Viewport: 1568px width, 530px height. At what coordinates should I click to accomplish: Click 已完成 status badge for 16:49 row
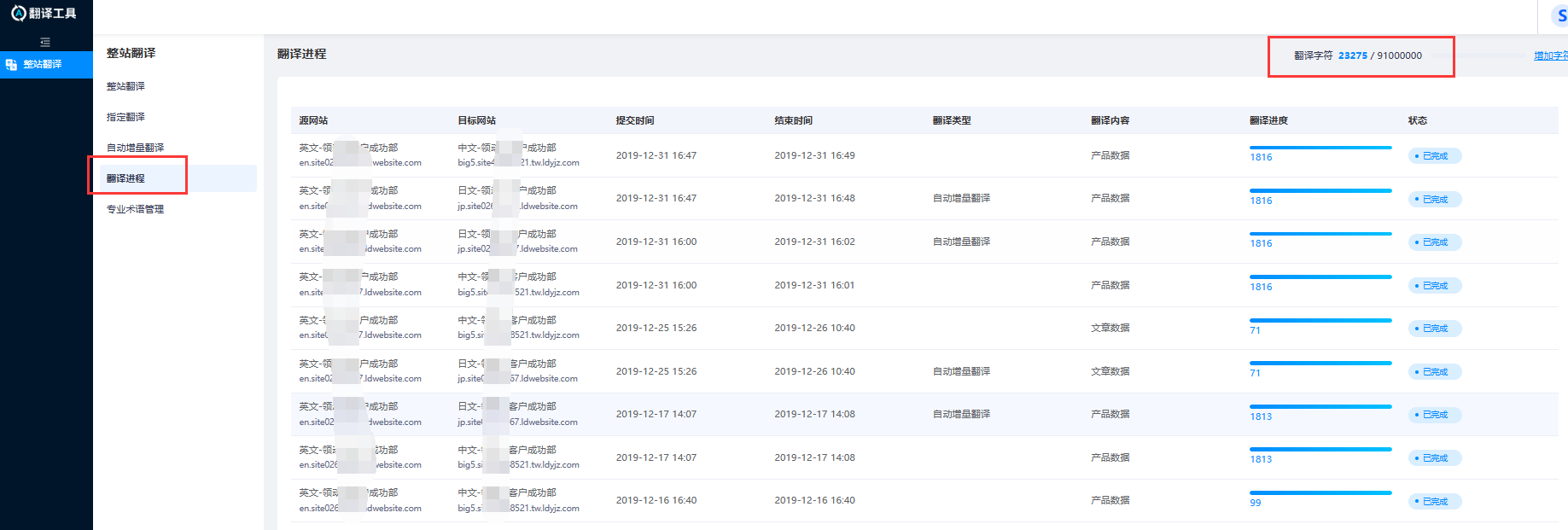(1435, 156)
